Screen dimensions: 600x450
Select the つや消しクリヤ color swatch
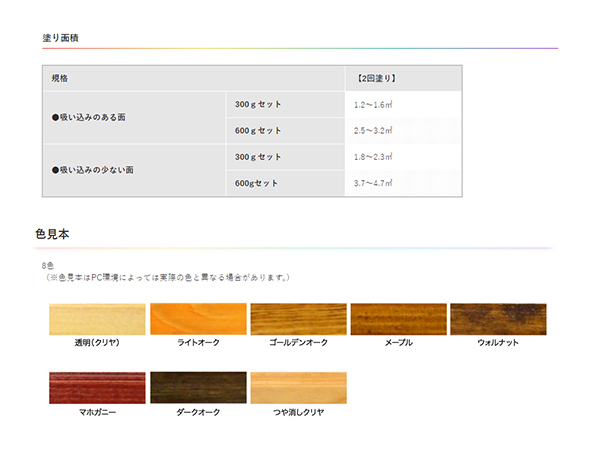pyautogui.click(x=298, y=388)
